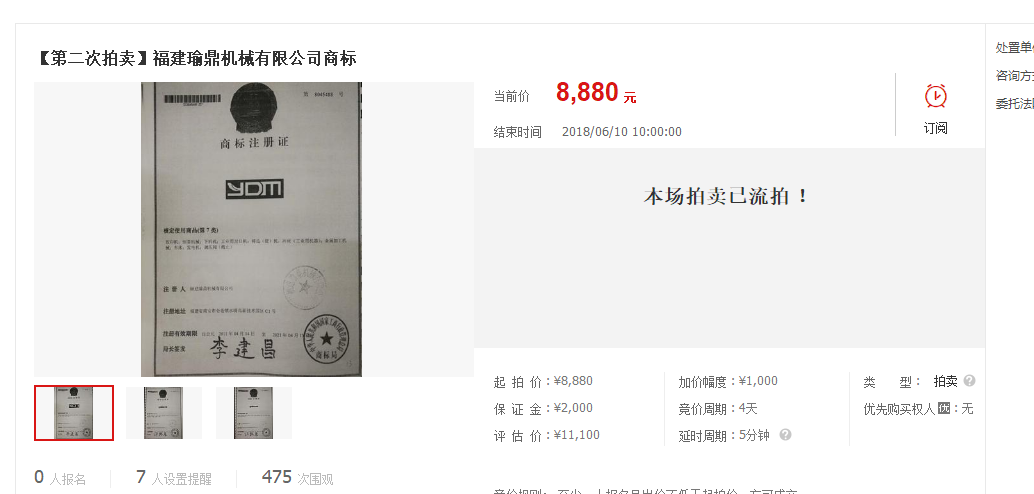Click the 委托法院 sidebar entry

[x=1014, y=104]
